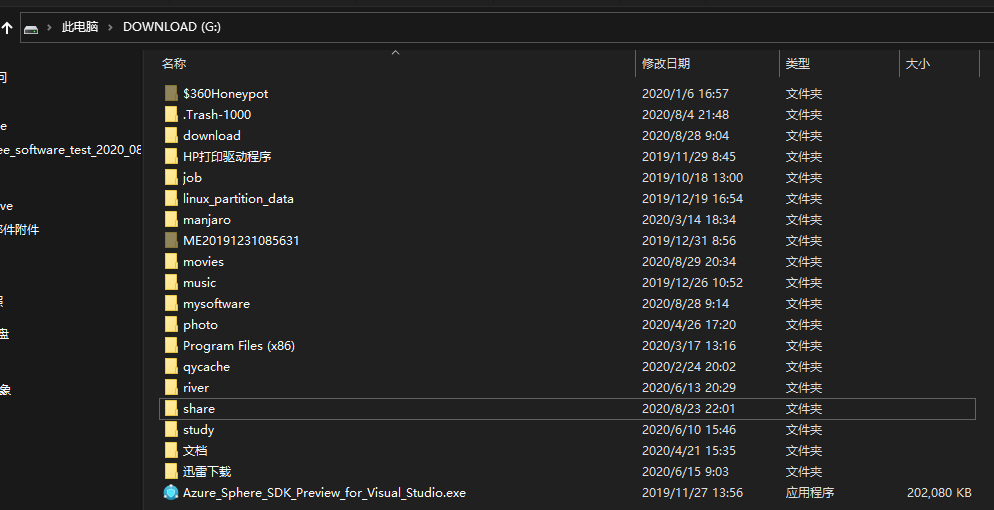The width and height of the screenshot is (994, 510).
Task: Click the manjaro folder icon
Action: (x=171, y=220)
